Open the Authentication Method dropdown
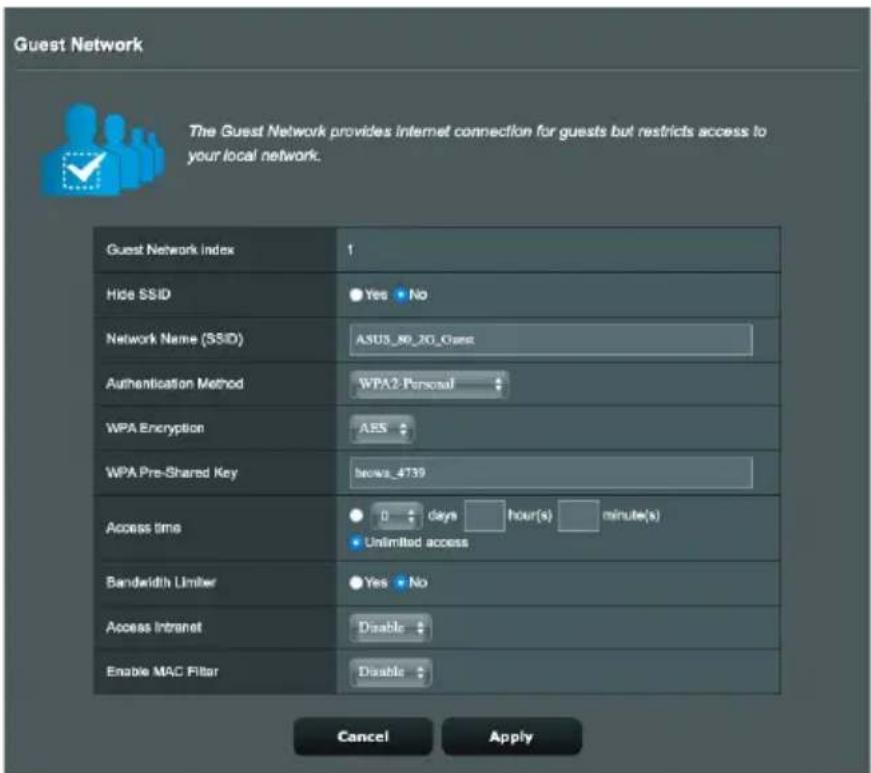 [429, 384]
